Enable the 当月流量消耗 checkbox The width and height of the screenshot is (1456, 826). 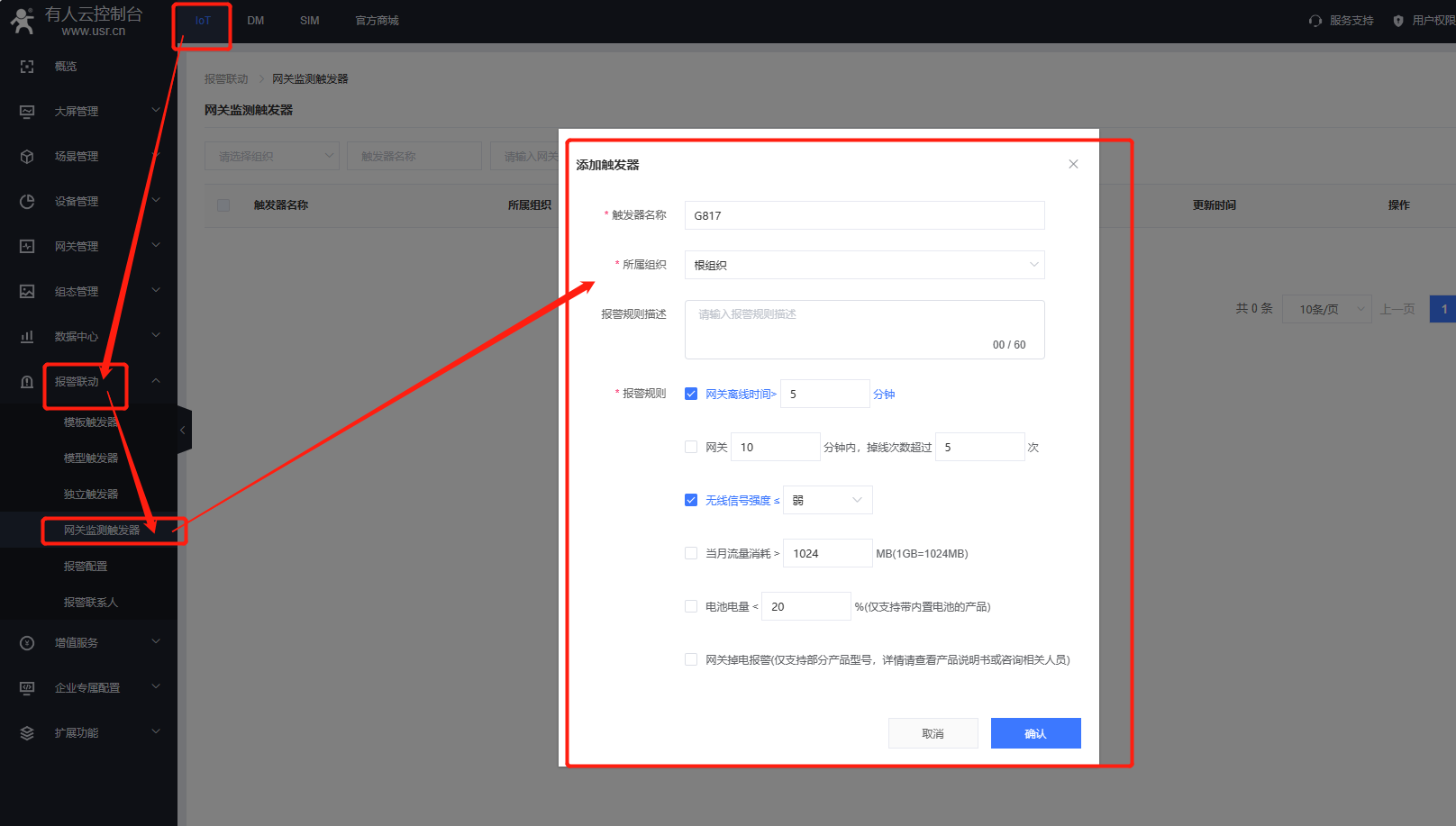(691, 553)
